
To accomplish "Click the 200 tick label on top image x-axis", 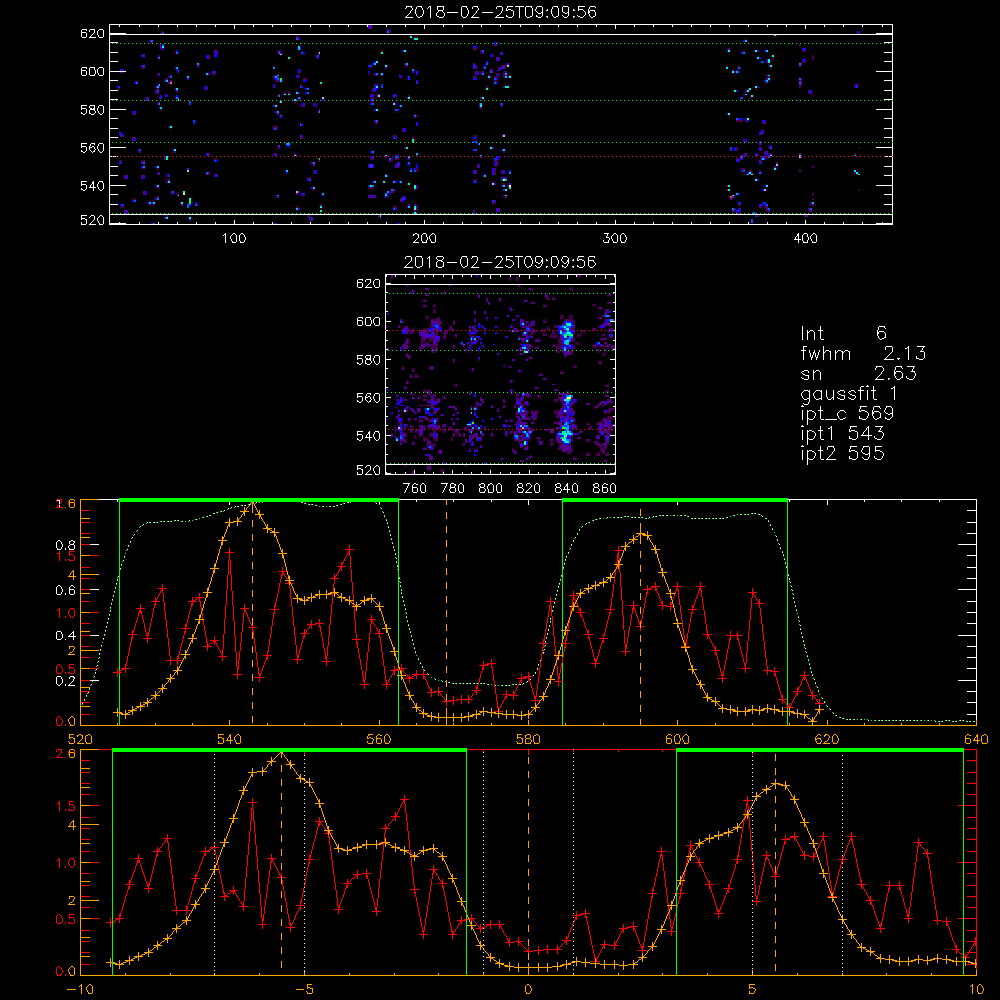I will pos(424,239).
